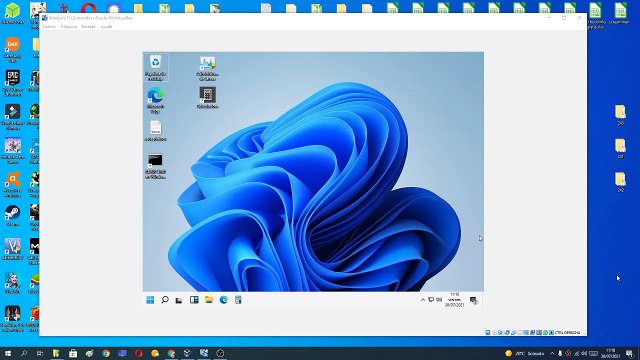Expand the host system tray chevron
The image size is (640, 360).
point(552,353)
